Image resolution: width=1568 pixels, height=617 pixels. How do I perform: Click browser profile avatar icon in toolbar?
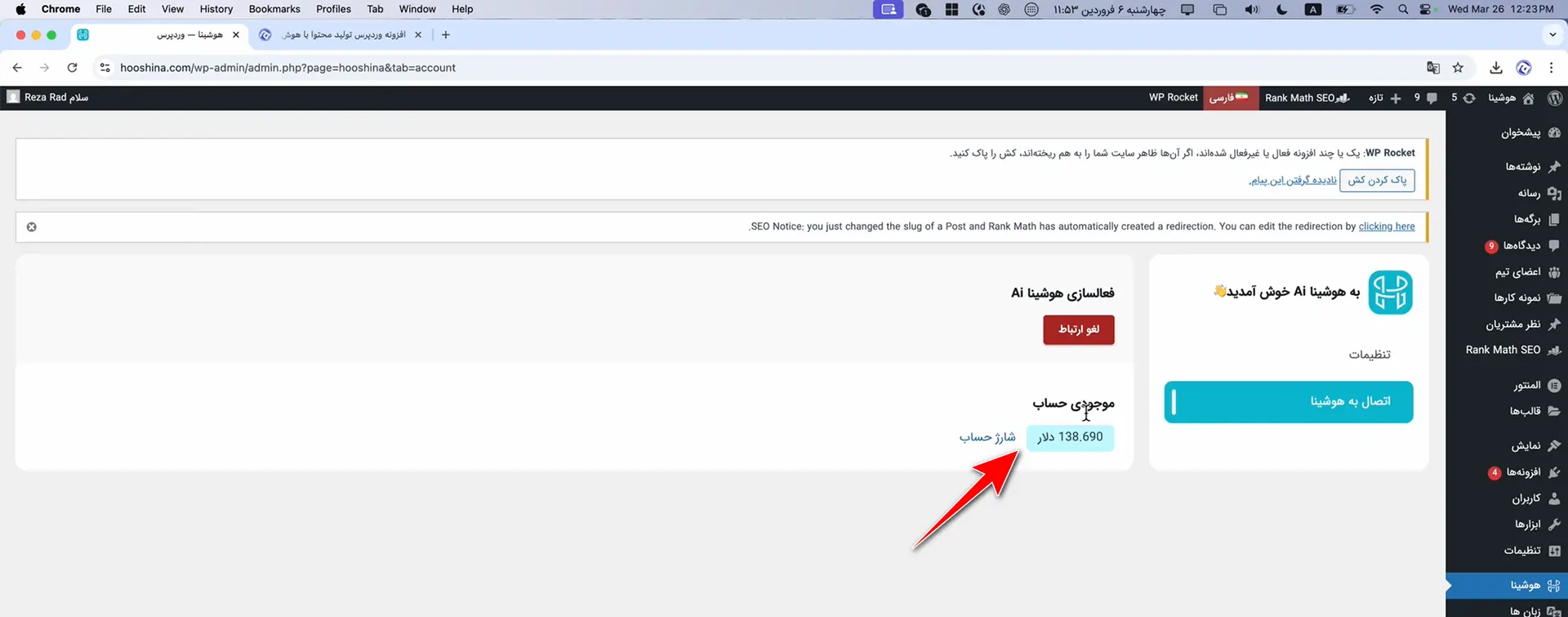(x=1523, y=68)
